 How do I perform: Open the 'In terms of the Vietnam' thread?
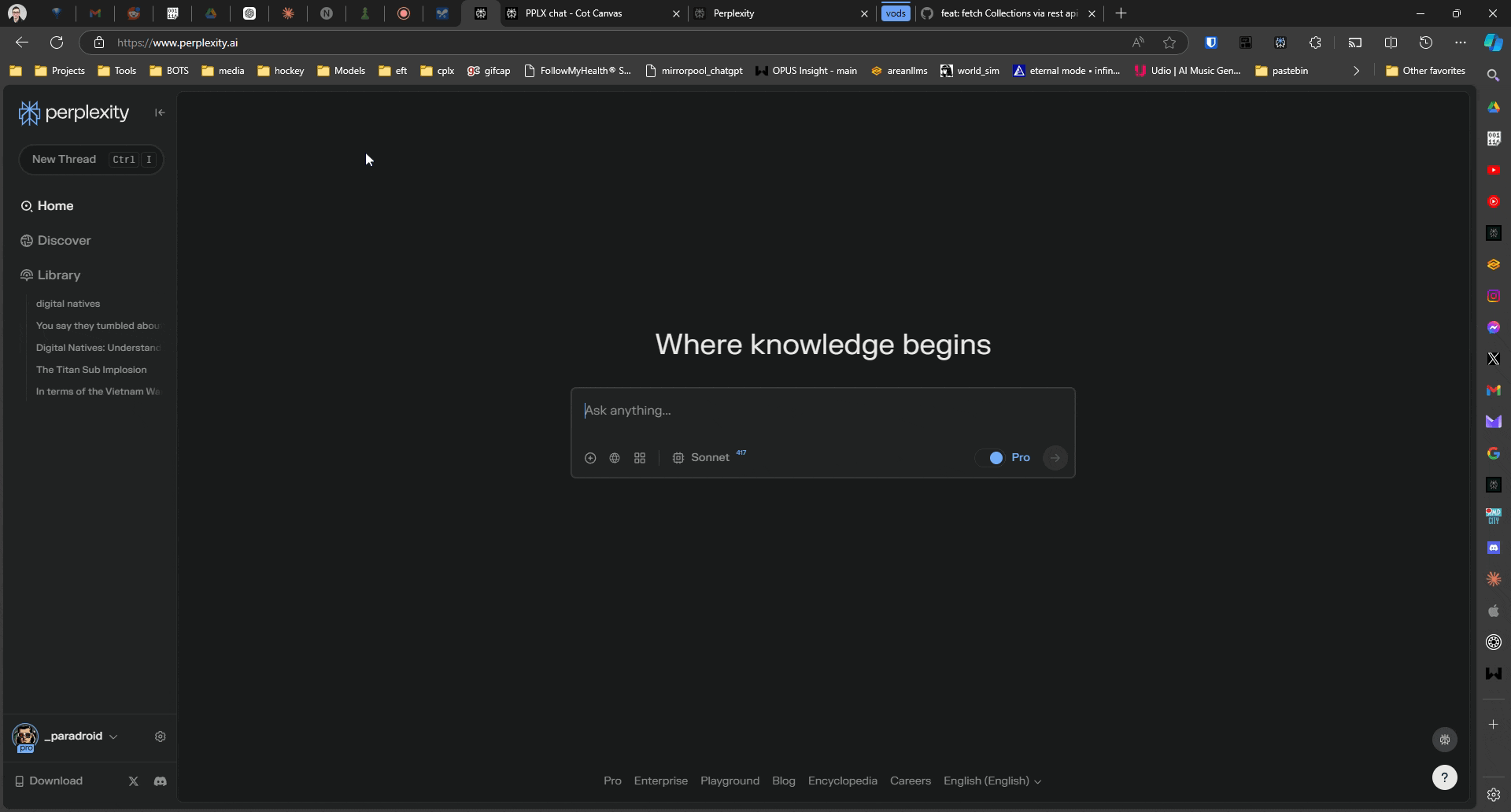(98, 392)
